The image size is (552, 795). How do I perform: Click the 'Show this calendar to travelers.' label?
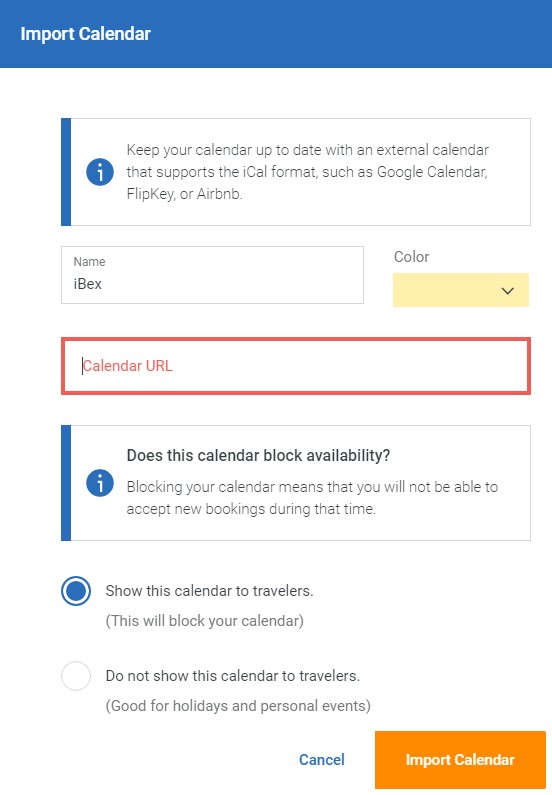pos(209,591)
